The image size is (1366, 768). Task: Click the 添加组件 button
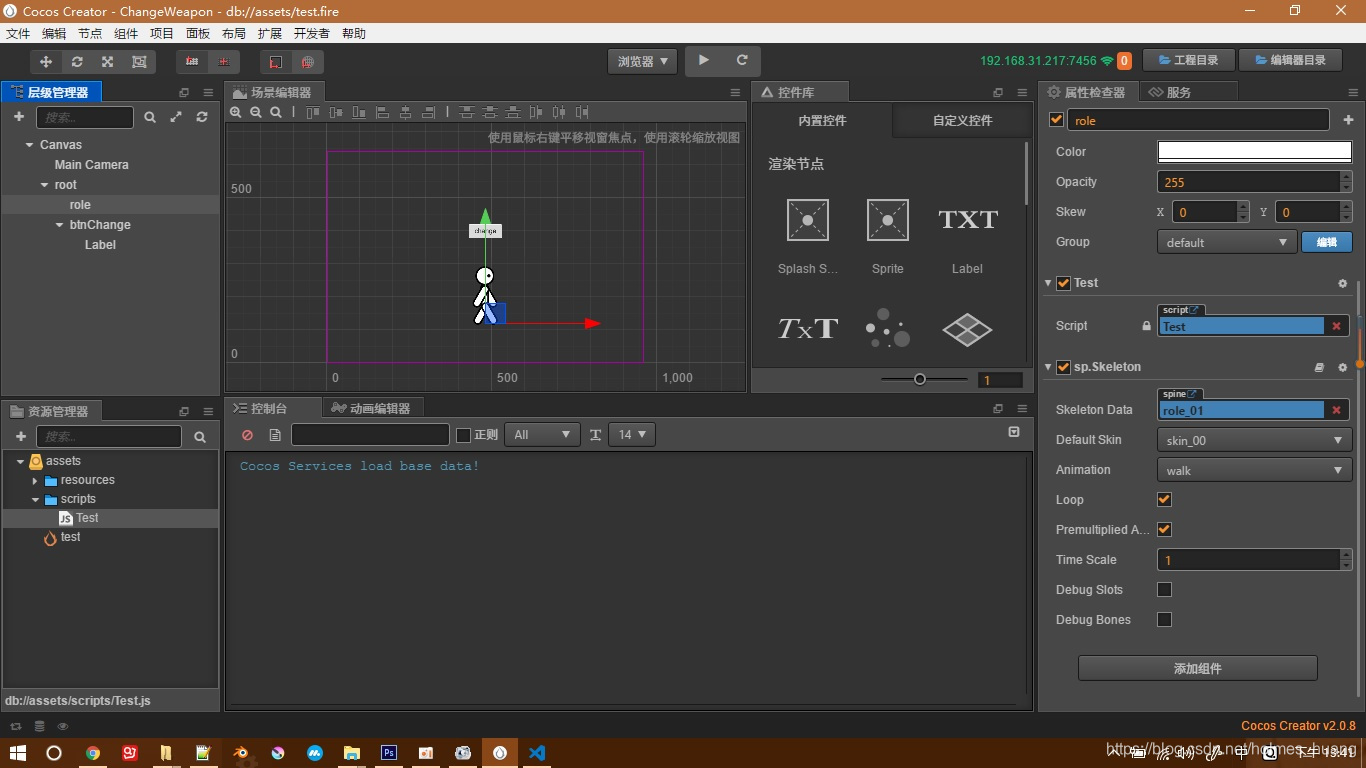[1198, 668]
